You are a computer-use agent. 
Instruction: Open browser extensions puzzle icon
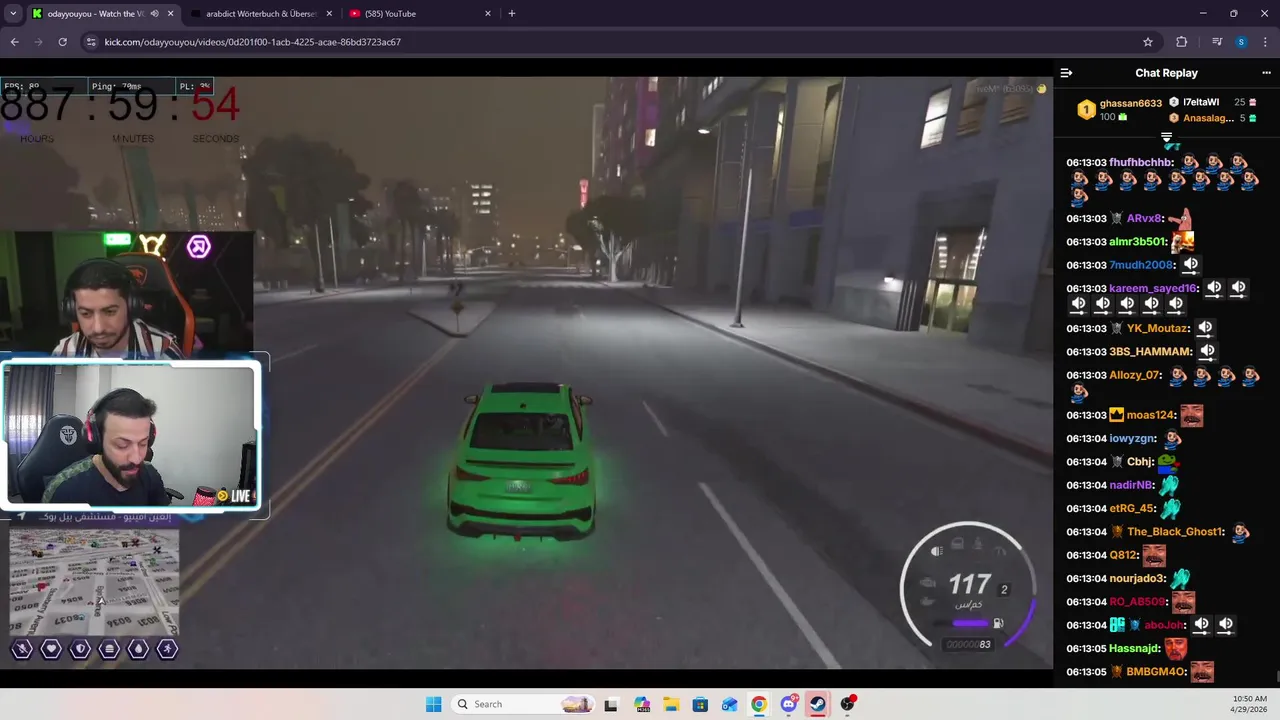1182,42
